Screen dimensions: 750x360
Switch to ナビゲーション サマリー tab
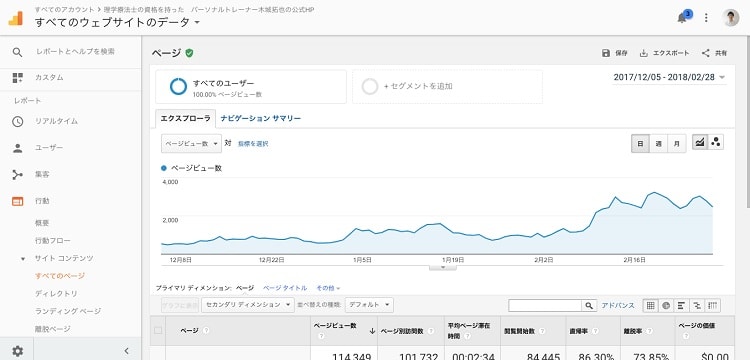[261, 119]
